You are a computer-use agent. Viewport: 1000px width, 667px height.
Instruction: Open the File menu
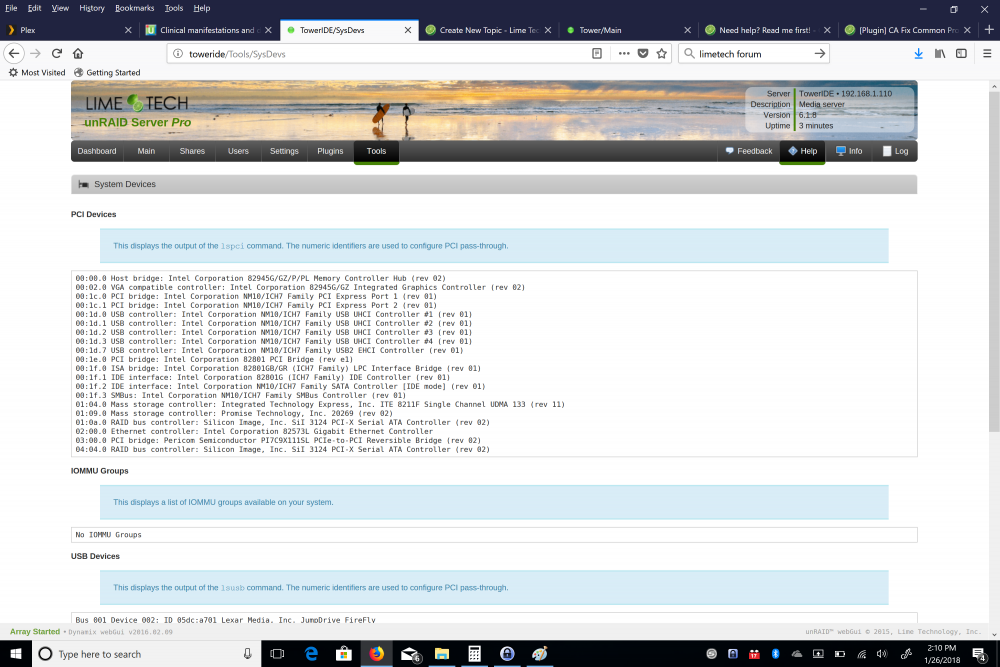click(11, 8)
